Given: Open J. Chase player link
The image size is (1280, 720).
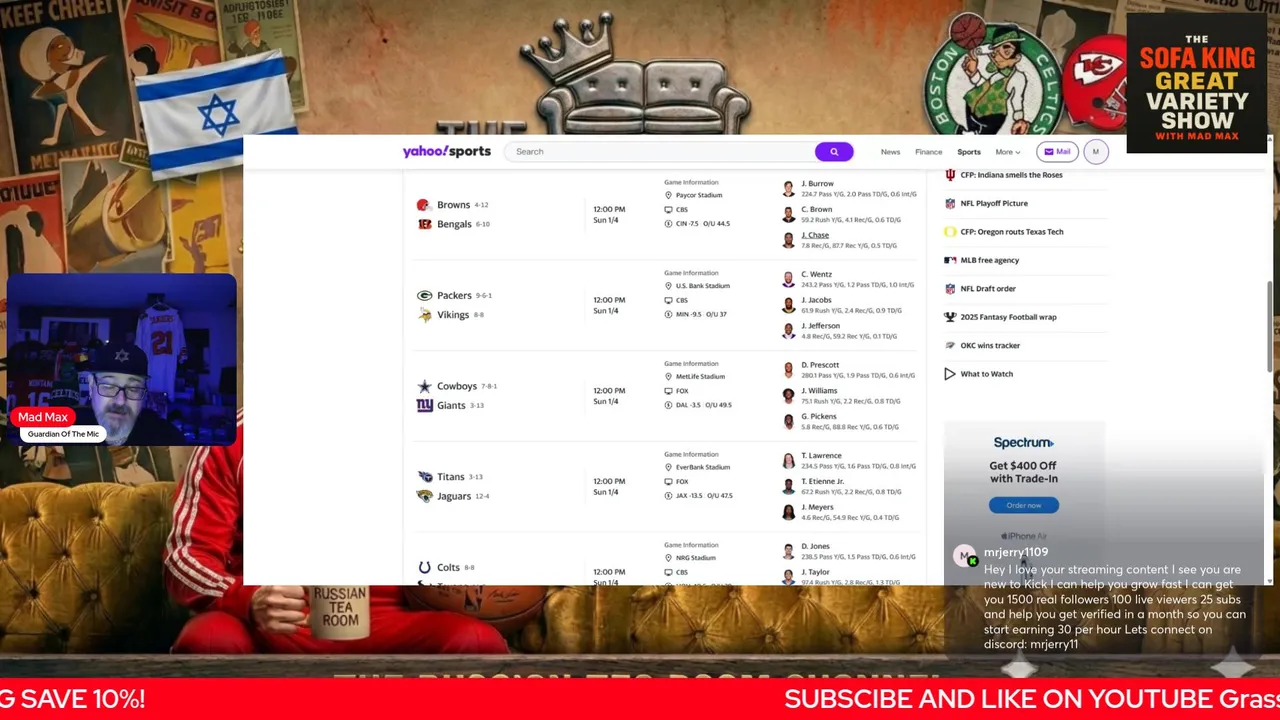Looking at the screenshot, I should point(815,235).
